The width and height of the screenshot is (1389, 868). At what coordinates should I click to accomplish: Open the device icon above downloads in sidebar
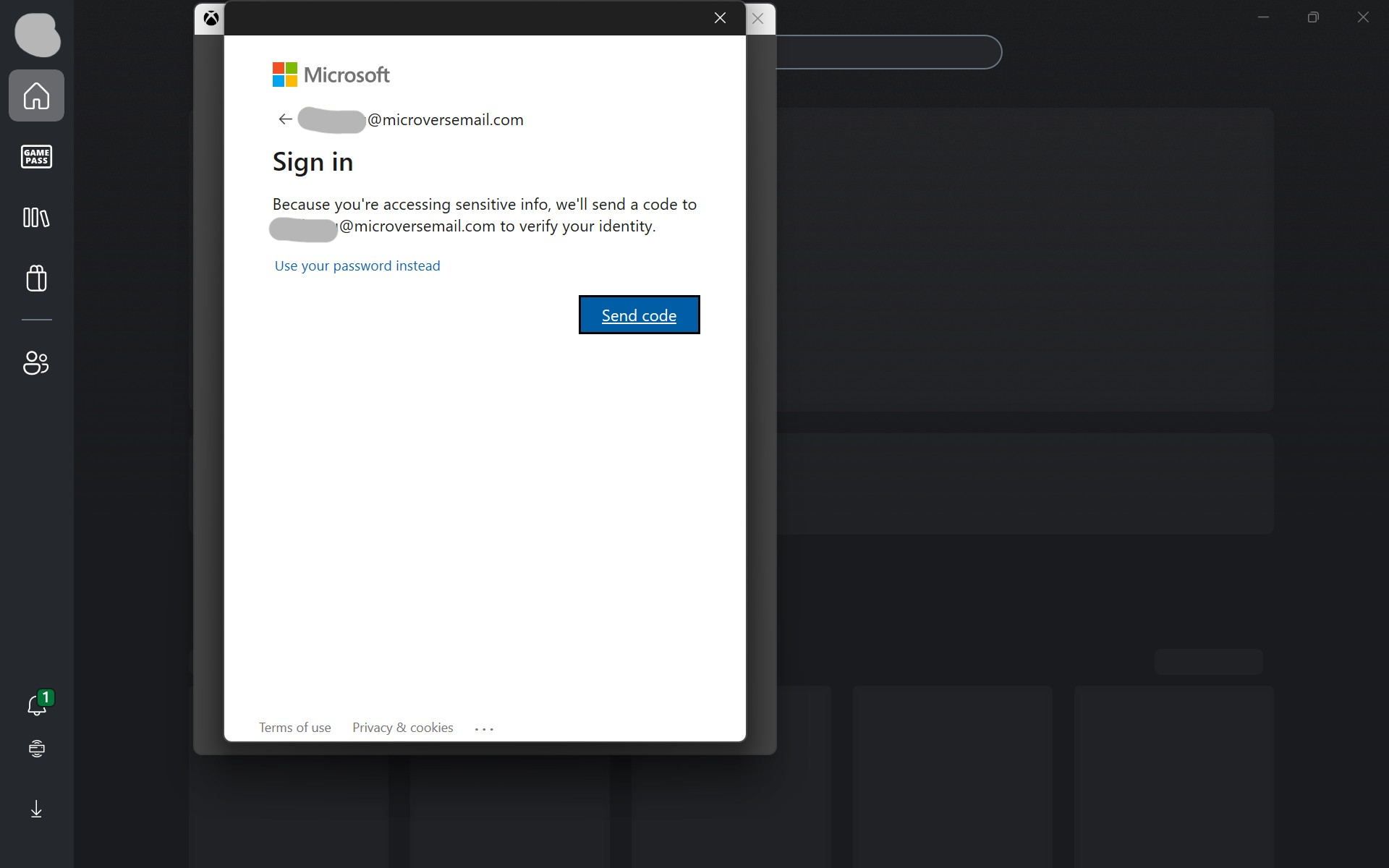(36, 748)
